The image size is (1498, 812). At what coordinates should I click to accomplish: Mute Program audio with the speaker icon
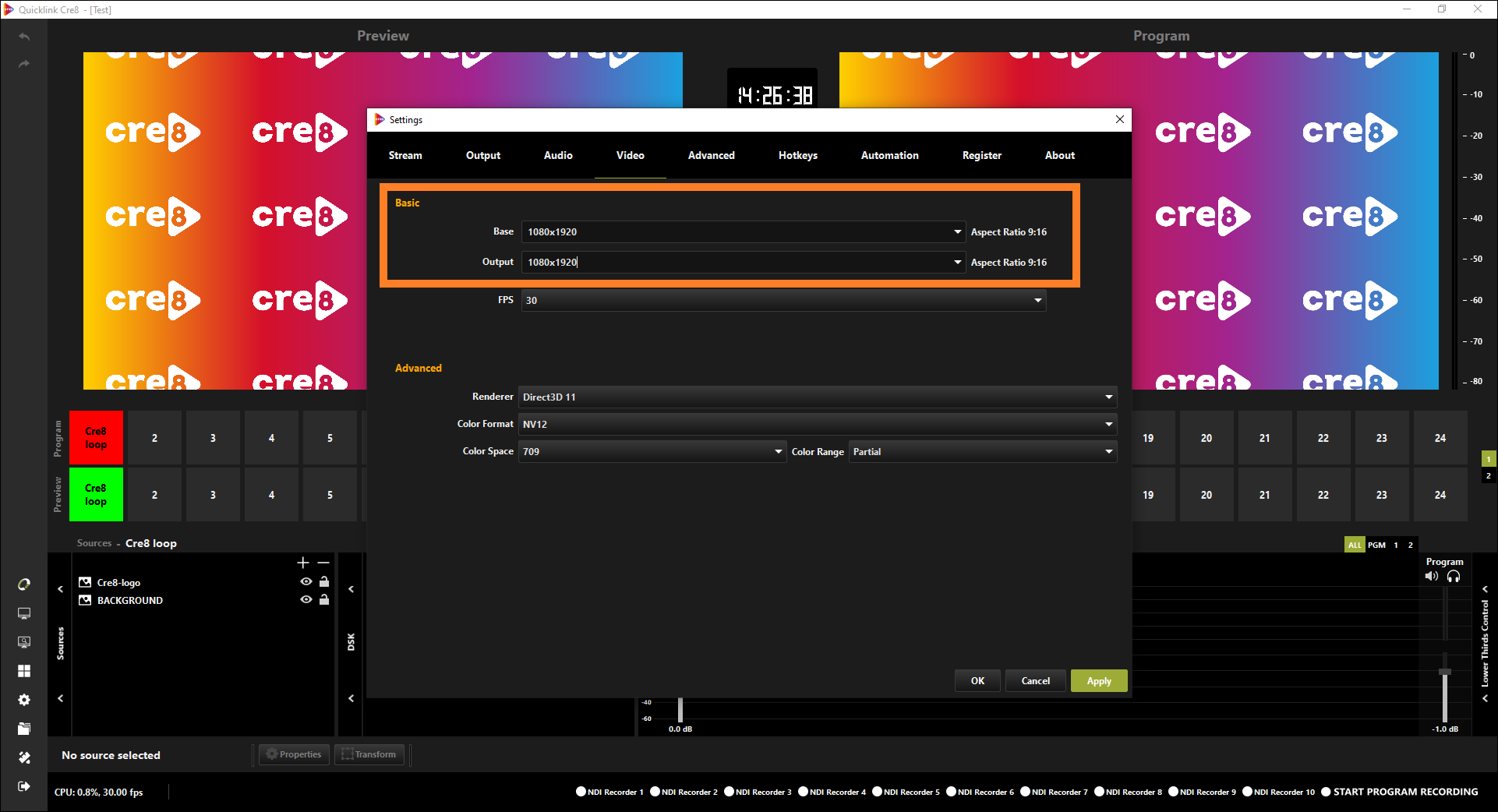[x=1432, y=577]
